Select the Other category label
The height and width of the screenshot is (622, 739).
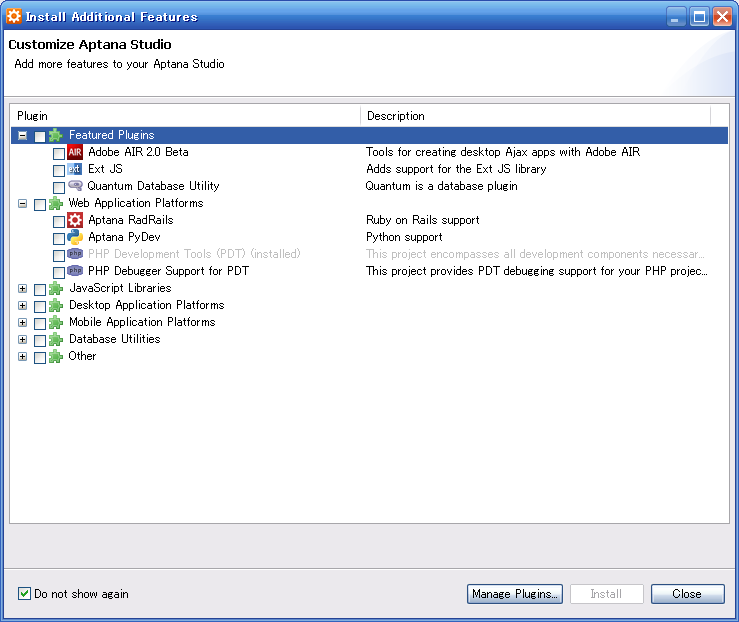[82, 356]
